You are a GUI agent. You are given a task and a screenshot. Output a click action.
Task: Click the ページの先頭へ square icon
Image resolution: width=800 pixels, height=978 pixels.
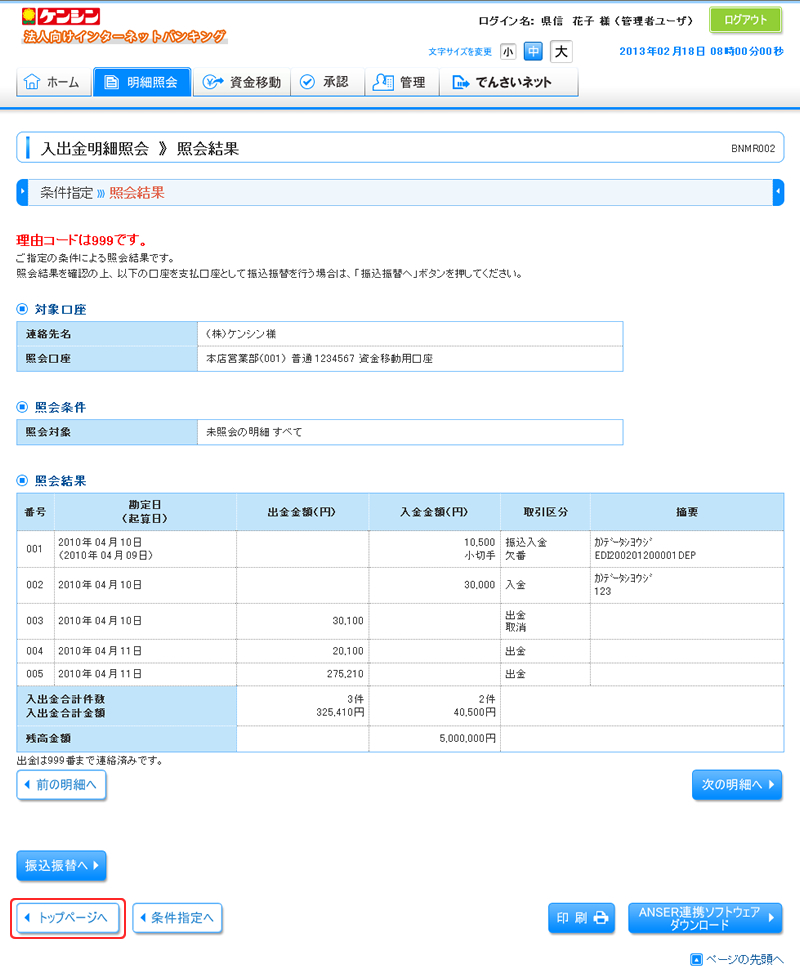[x=696, y=959]
